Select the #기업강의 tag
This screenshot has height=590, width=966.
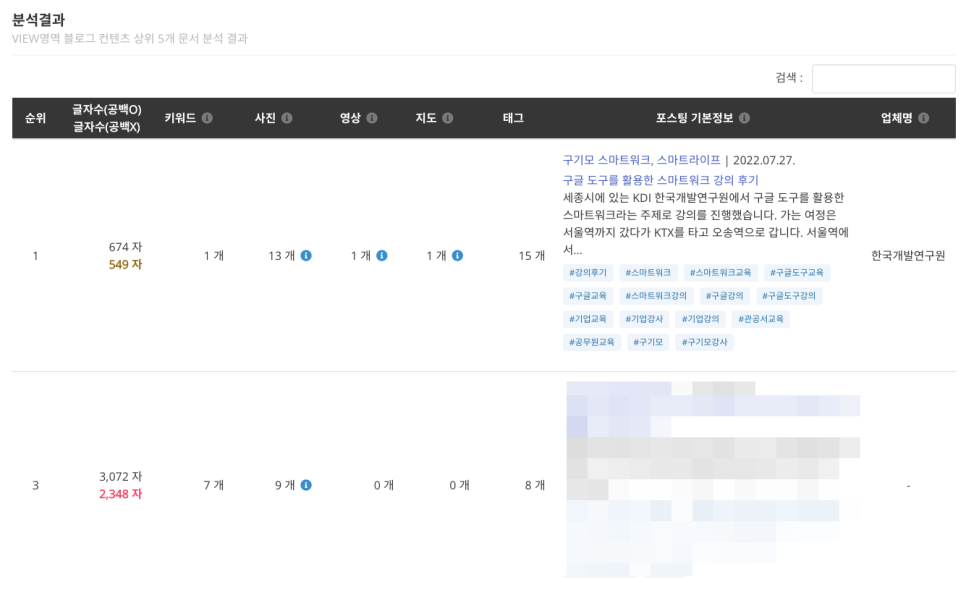point(700,319)
